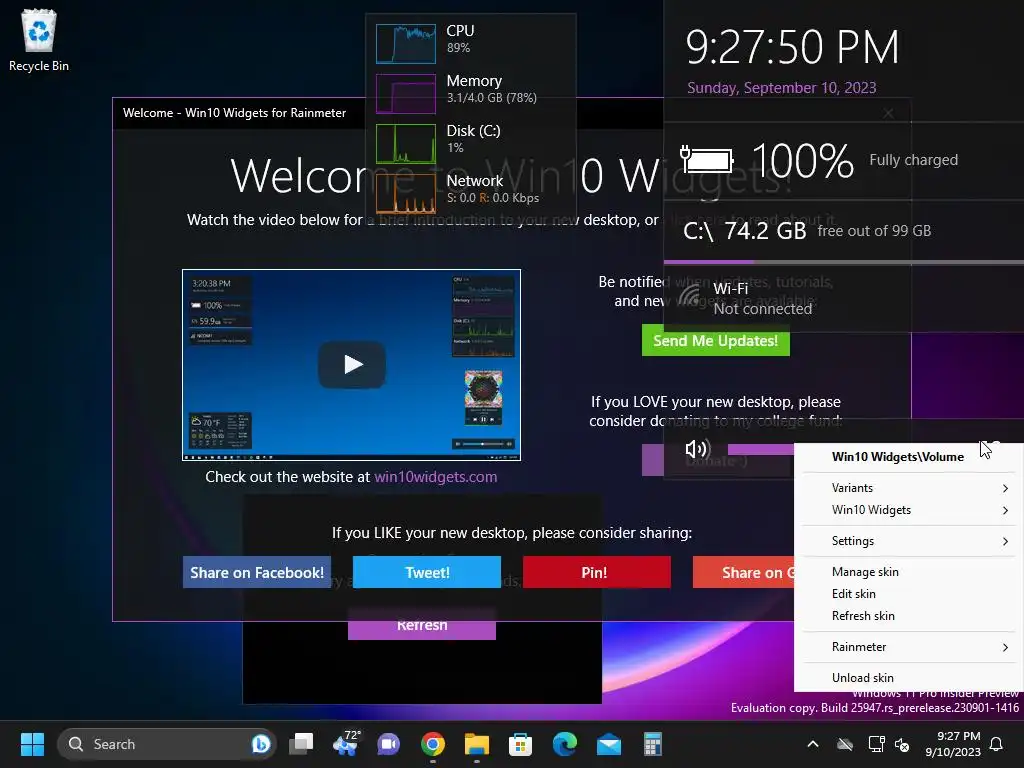Image resolution: width=1024 pixels, height=768 pixels.
Task: Click the date Sunday, September 10, 2023
Action: pos(782,88)
